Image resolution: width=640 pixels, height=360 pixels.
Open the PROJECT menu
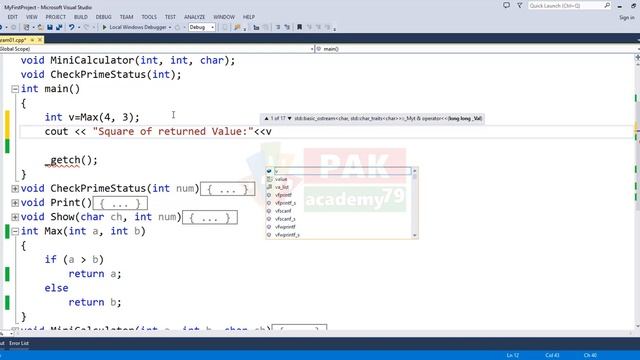coord(56,17)
